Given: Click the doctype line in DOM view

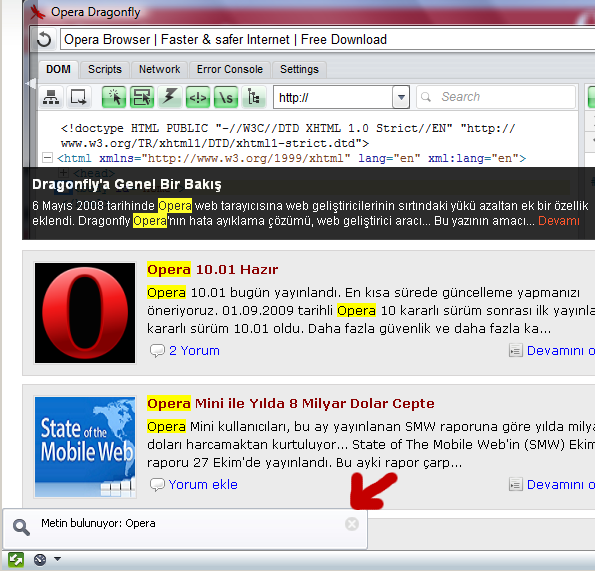Looking at the screenshot, I should point(288,136).
